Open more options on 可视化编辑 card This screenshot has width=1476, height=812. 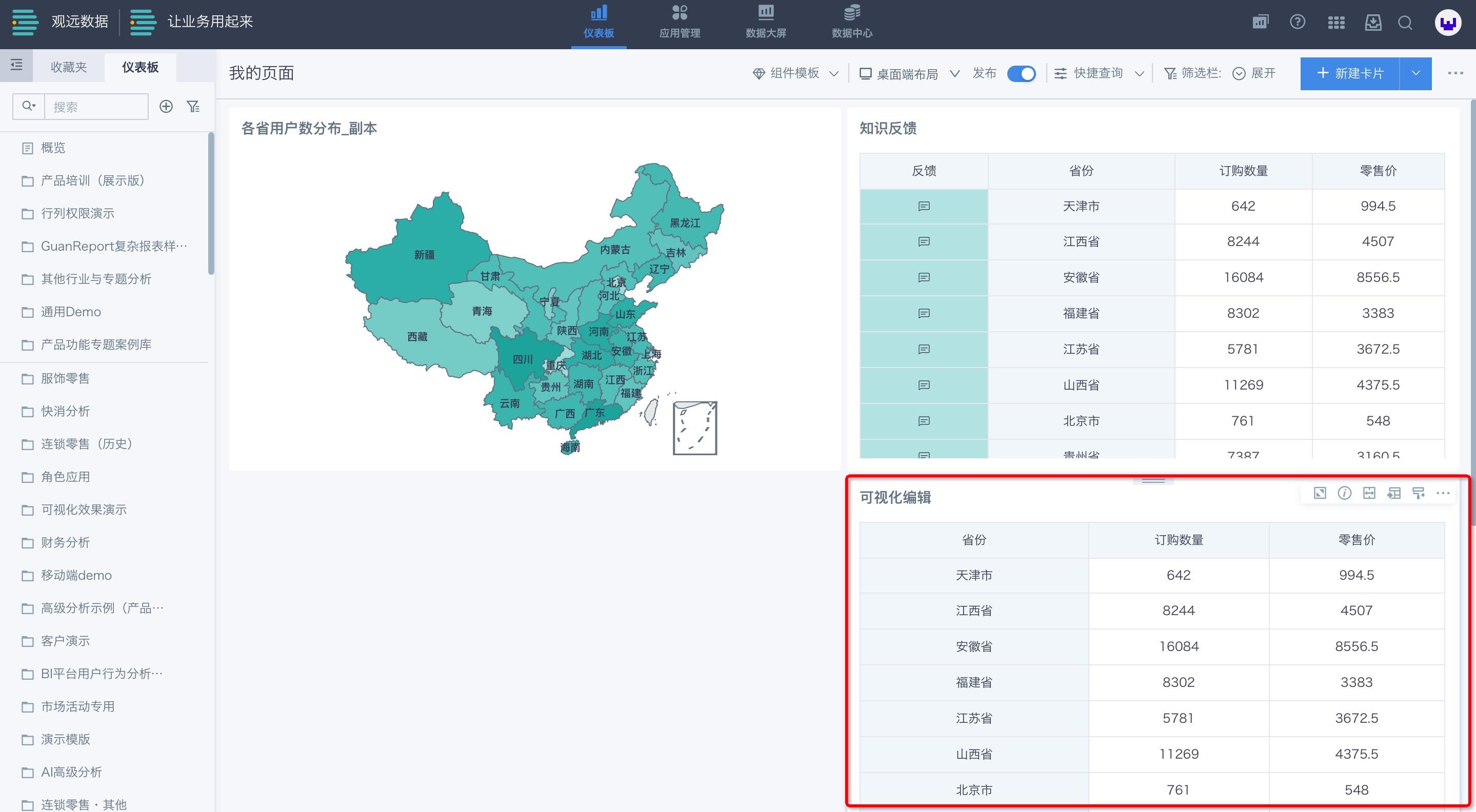[x=1443, y=493]
